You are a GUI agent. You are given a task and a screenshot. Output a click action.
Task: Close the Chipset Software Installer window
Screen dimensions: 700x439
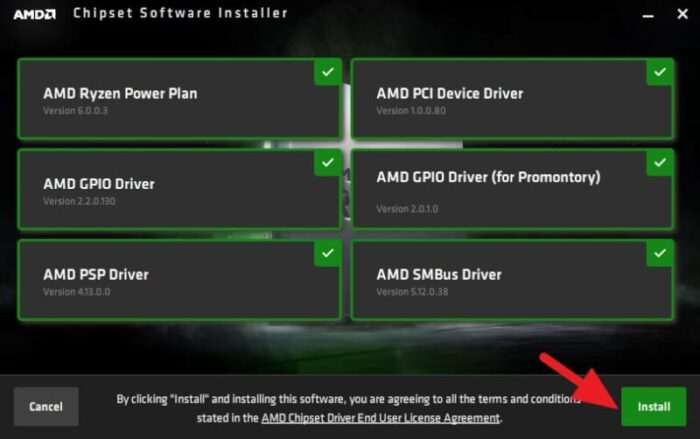682,14
